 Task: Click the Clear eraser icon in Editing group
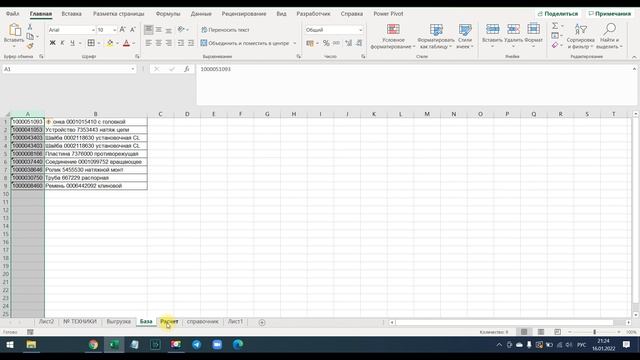point(555,45)
